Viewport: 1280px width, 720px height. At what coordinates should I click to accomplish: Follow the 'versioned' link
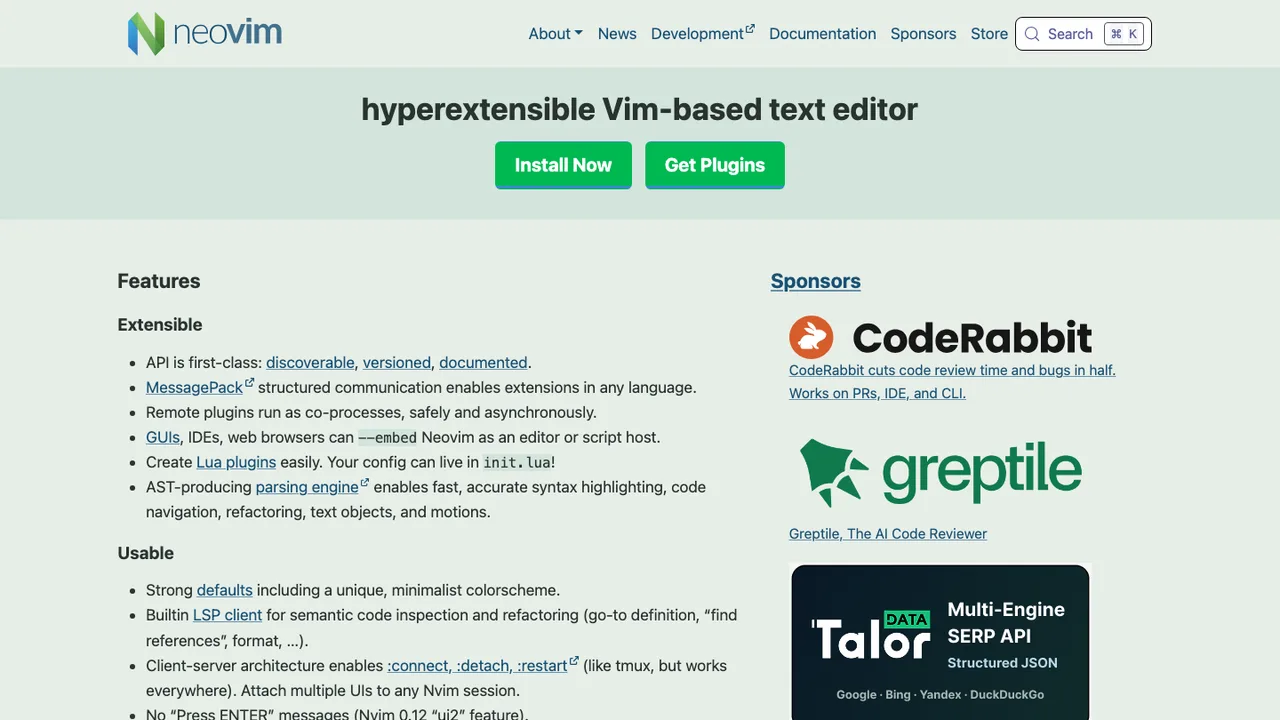(x=397, y=362)
